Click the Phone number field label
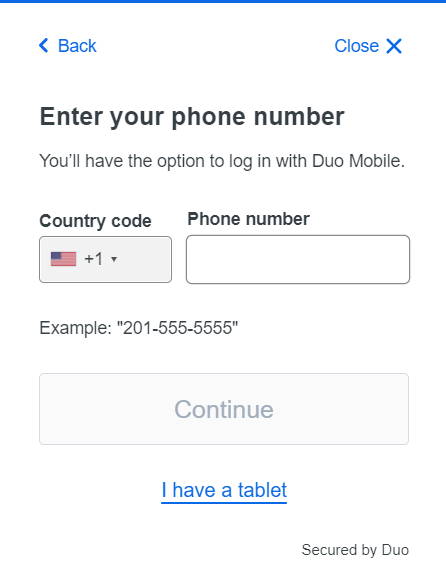This screenshot has width=446, height=588. (x=248, y=219)
